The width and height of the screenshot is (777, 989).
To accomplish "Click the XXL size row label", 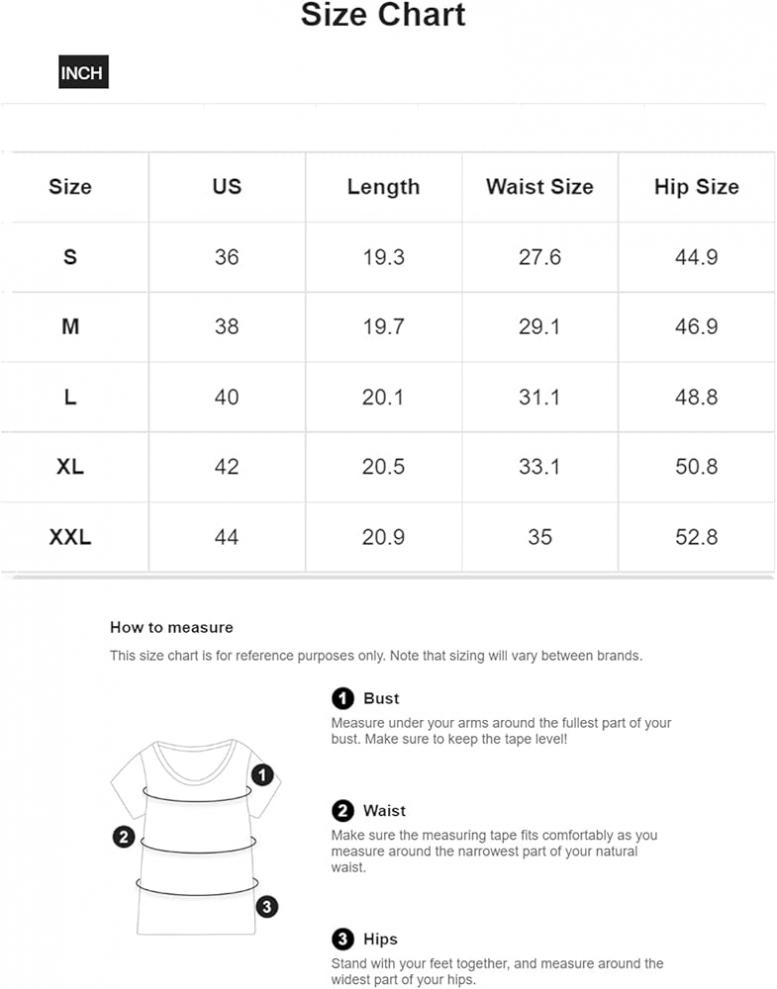I will coord(70,537).
